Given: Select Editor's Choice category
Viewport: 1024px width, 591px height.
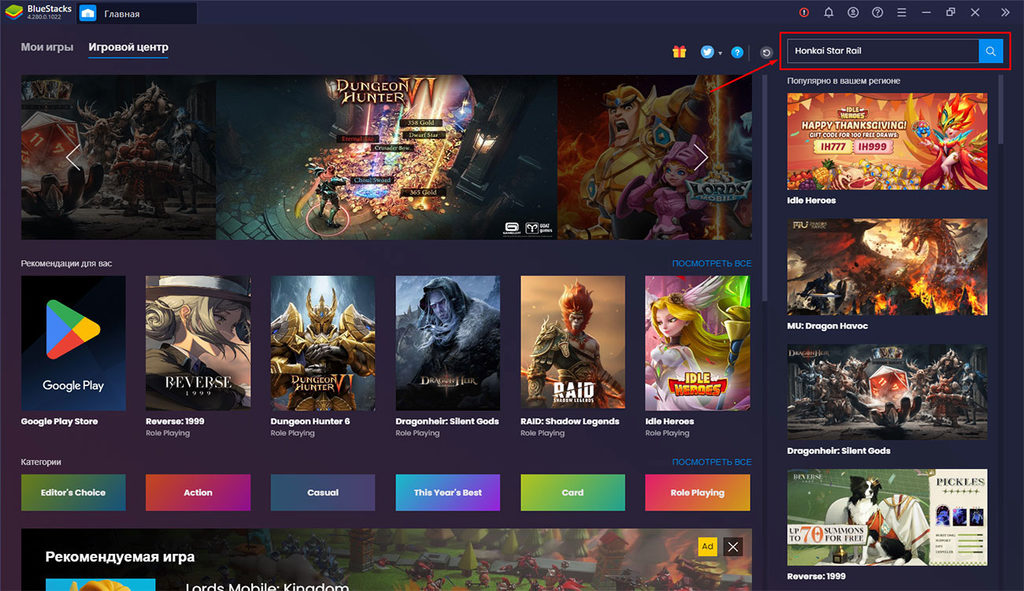Looking at the screenshot, I should click(73, 492).
